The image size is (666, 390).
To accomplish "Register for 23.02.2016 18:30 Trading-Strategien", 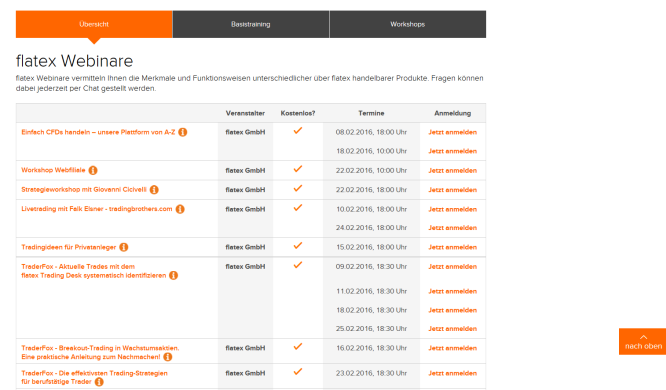I will (452, 373).
